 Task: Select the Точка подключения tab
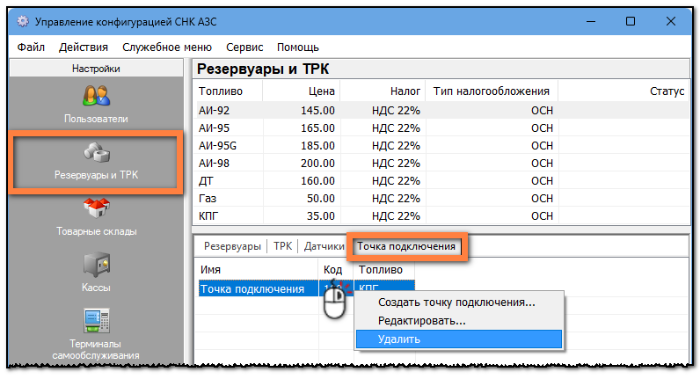pyautogui.click(x=406, y=246)
